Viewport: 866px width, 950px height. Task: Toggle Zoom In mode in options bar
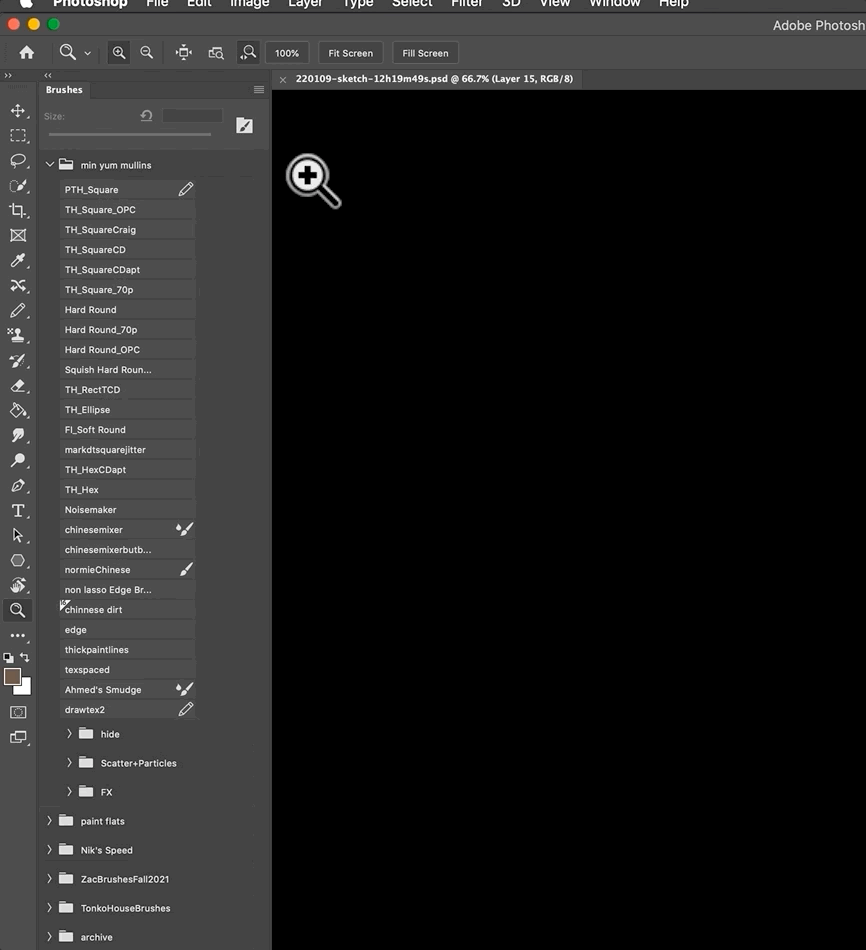click(119, 53)
